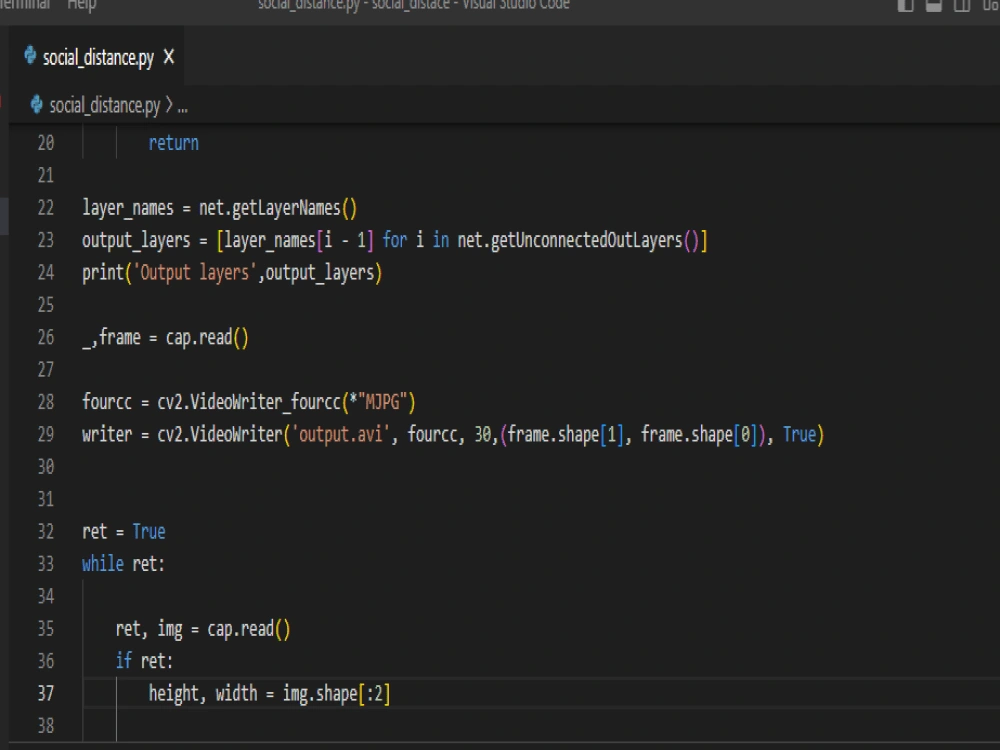1000x750 pixels.
Task: Click VideoWriter_fourcc on line 28
Action: pyautogui.click(x=265, y=402)
